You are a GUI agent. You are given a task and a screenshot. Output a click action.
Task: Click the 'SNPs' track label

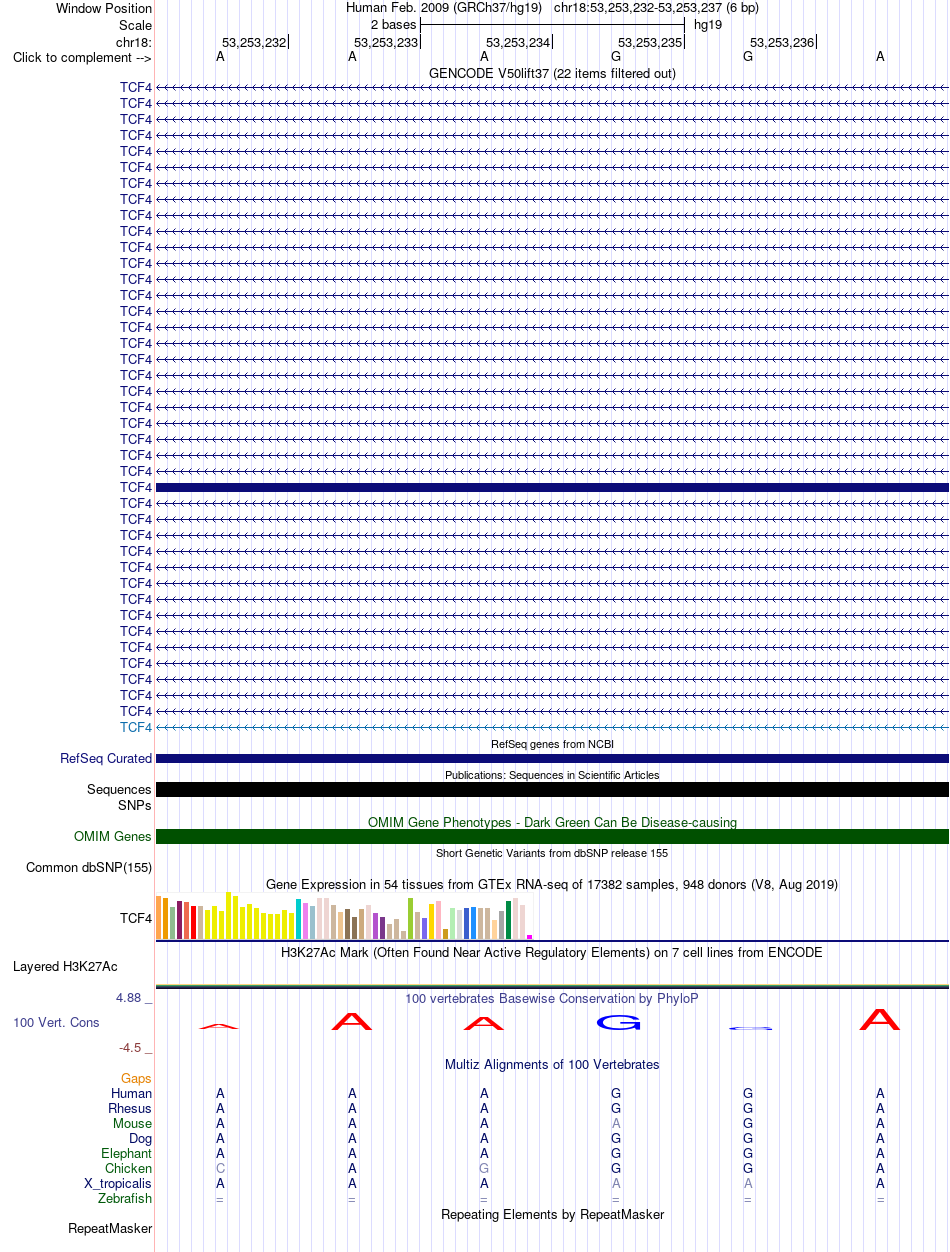tap(135, 806)
